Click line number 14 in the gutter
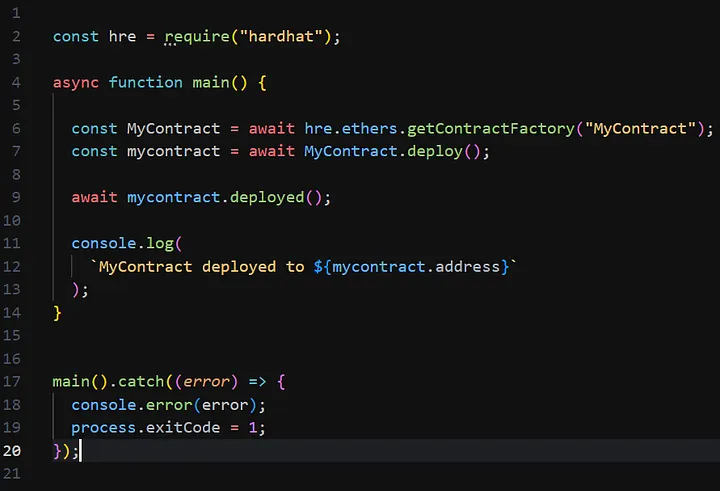This screenshot has height=491, width=720. [x=15, y=312]
